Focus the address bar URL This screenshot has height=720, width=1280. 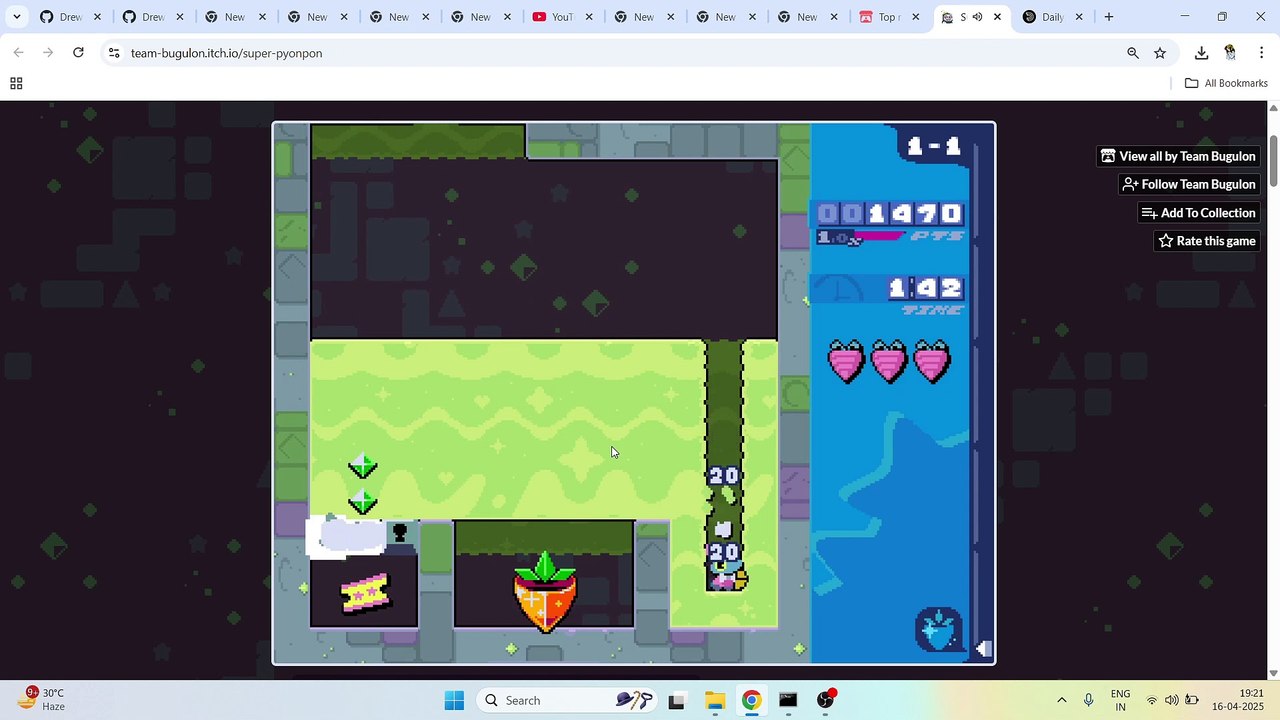pos(226,53)
